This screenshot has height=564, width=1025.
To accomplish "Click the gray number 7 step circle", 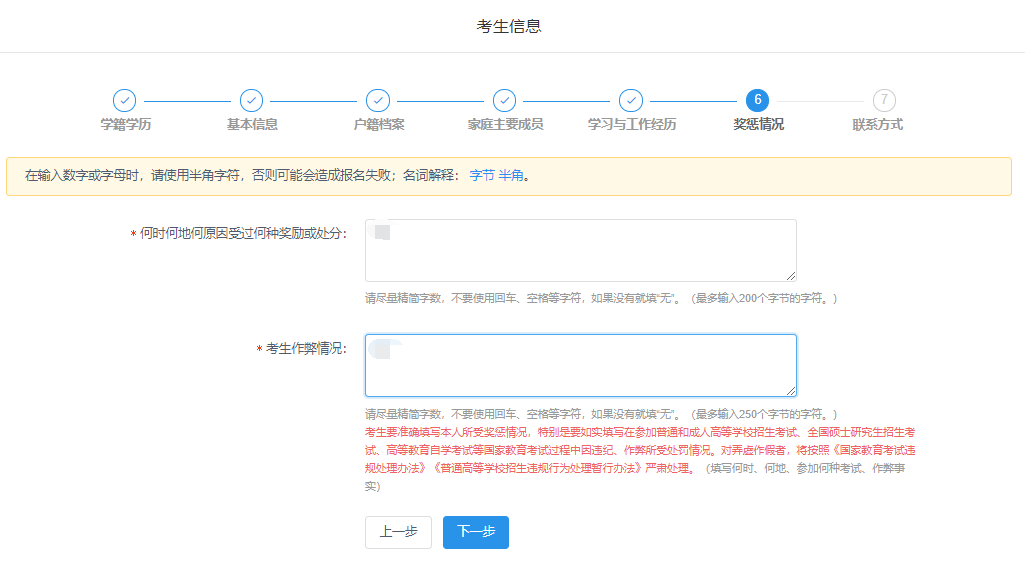I will (884, 100).
